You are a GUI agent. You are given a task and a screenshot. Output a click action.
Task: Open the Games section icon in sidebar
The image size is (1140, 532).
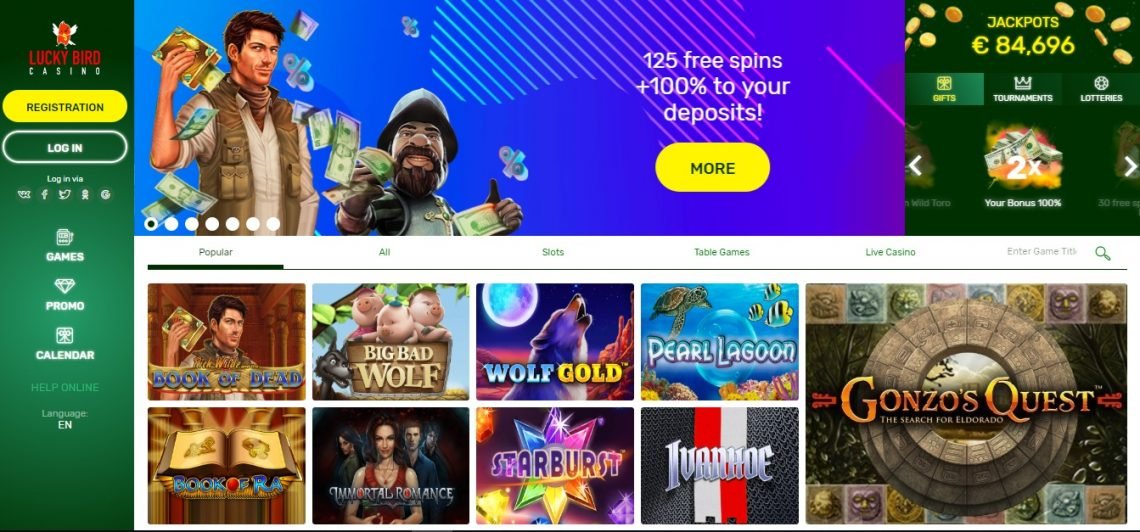(65, 237)
